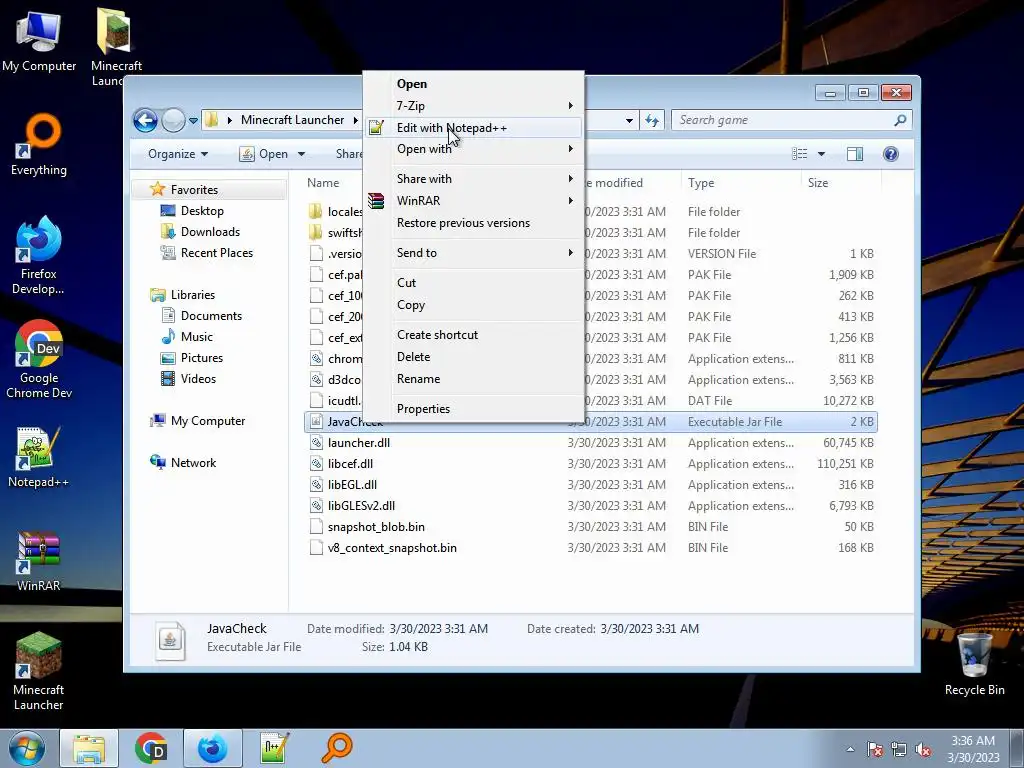1024x768 pixels.
Task: Click the change view icon
Action: tap(799, 154)
